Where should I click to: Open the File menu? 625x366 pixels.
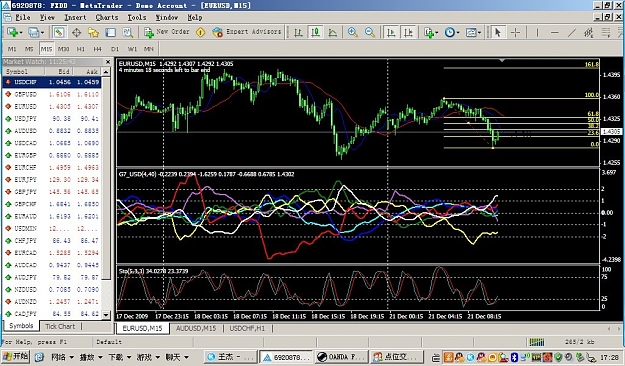pos(23,18)
